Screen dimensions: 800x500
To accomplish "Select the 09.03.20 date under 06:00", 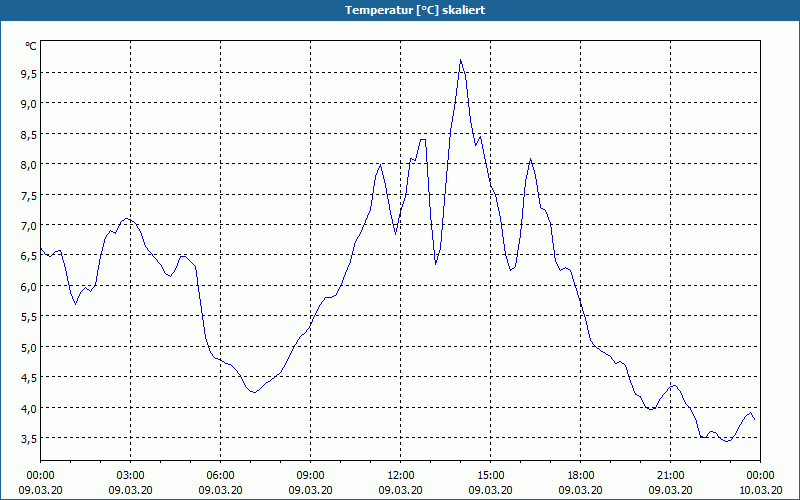I will 220,490.
